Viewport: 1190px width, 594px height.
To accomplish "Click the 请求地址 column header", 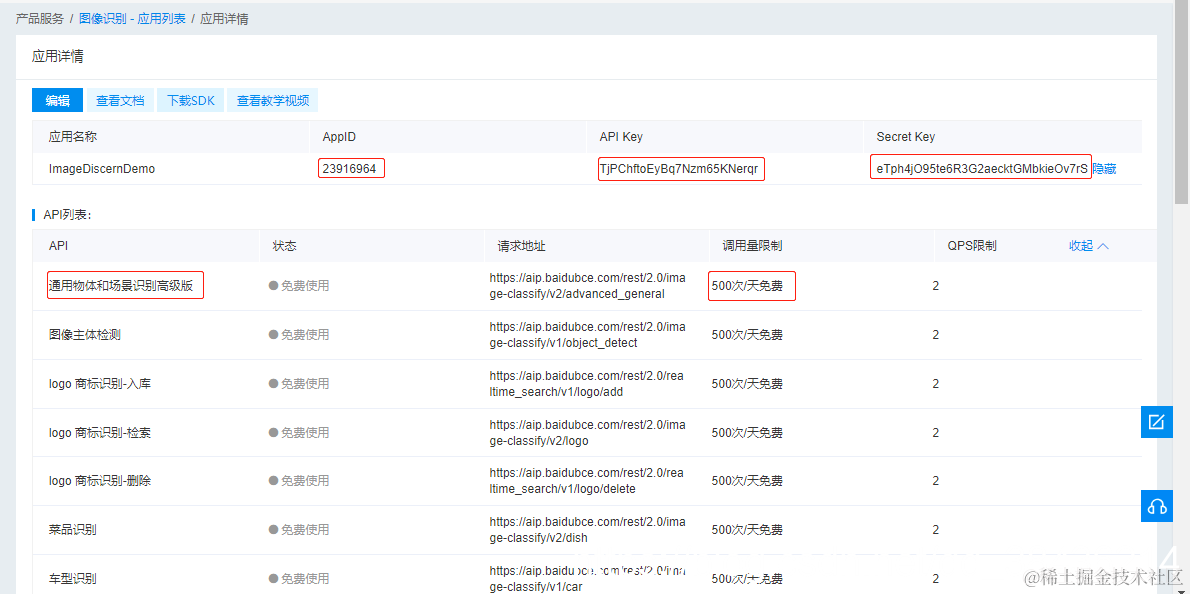I will coord(521,246).
